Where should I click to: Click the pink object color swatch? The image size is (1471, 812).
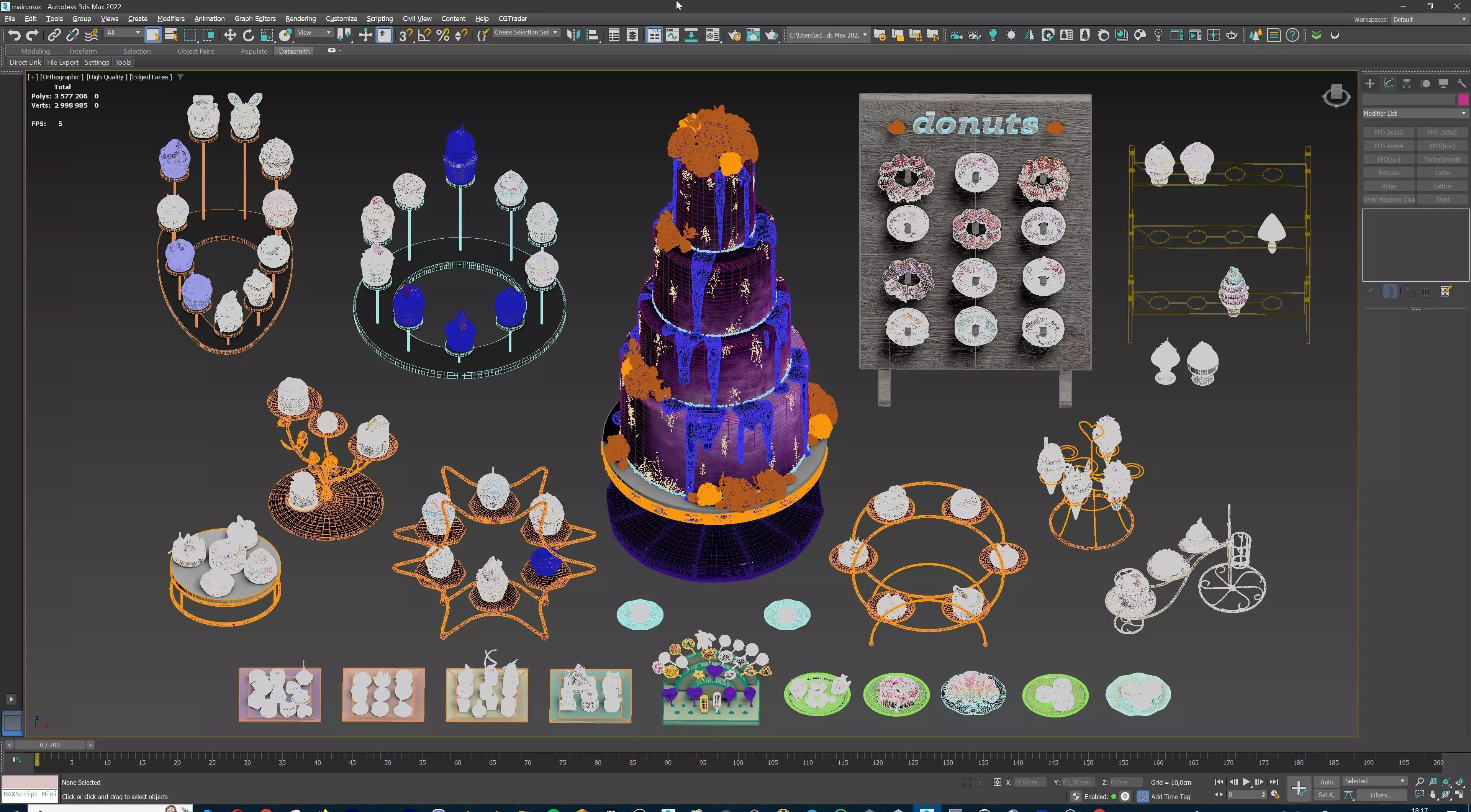[1463, 100]
